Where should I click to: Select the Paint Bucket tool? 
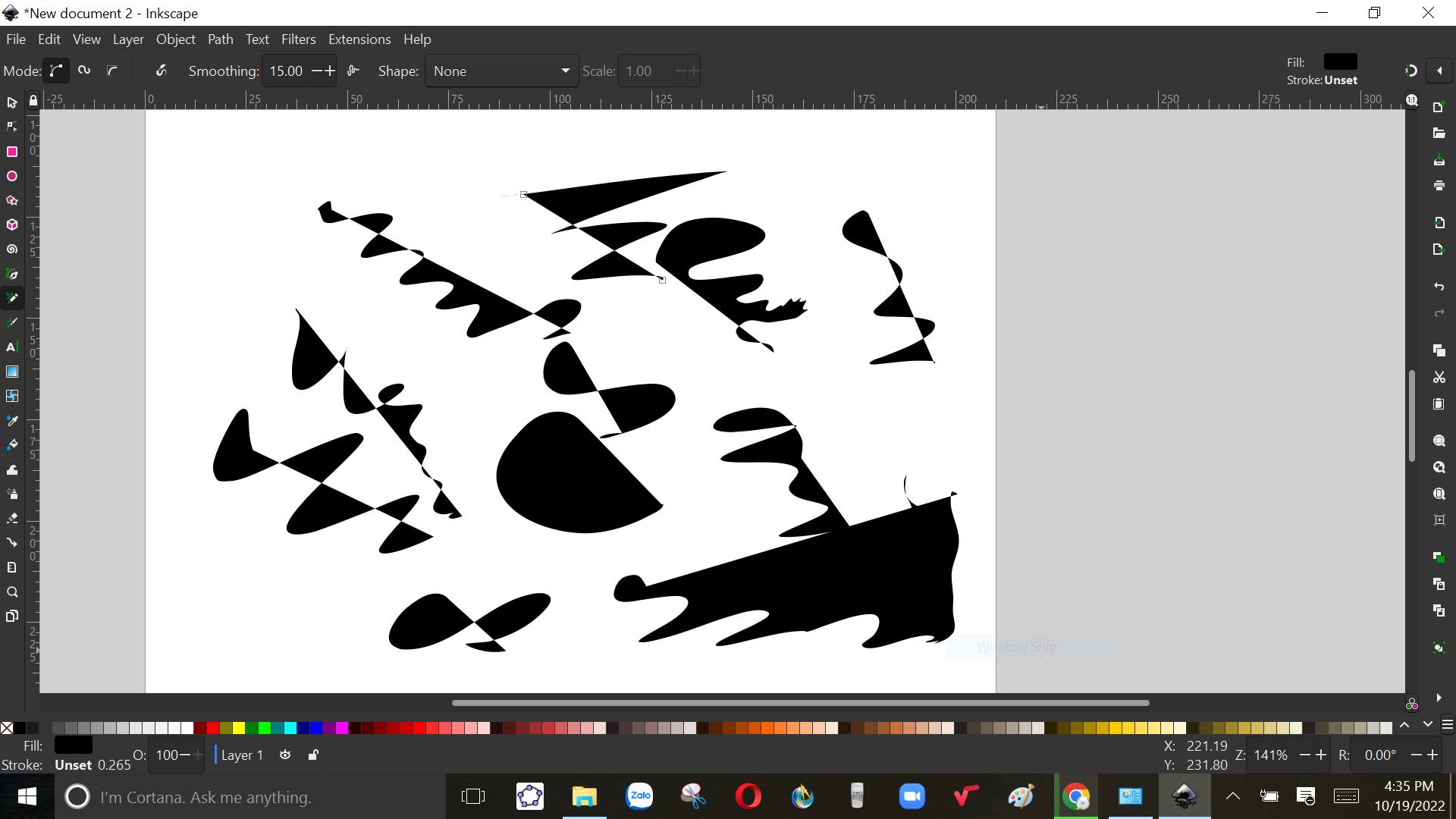click(x=11, y=444)
